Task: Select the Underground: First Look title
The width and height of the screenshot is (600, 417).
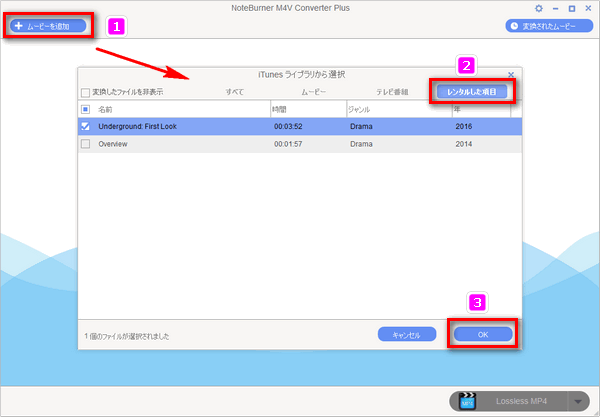Action: pos(137,126)
